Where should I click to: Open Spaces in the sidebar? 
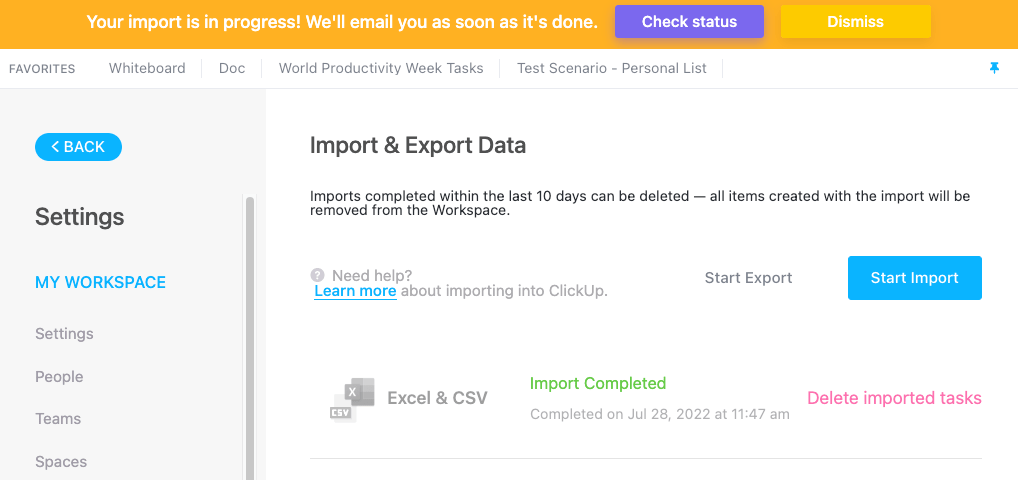click(61, 462)
